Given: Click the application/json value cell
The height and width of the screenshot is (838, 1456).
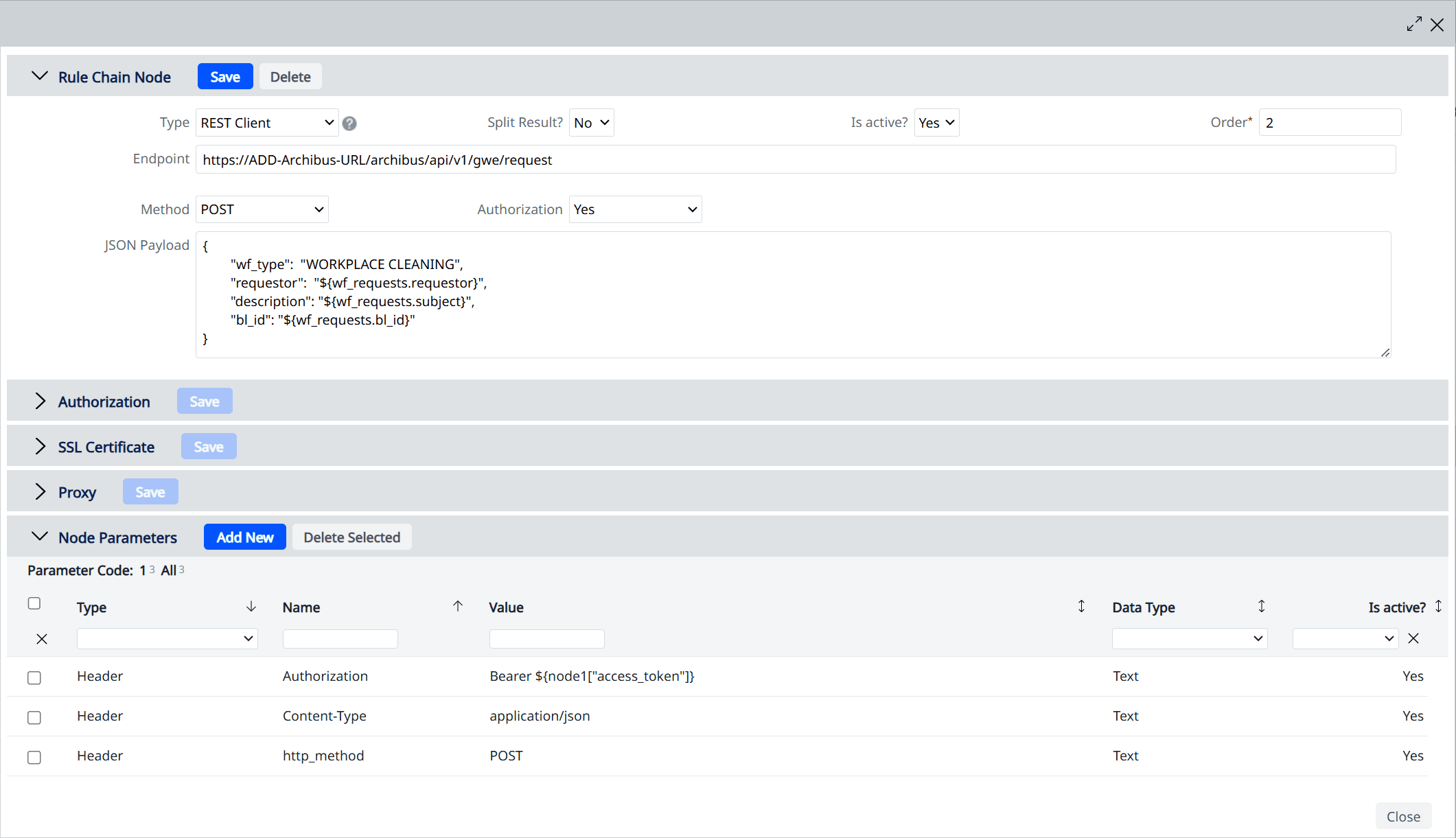Looking at the screenshot, I should (x=540, y=716).
